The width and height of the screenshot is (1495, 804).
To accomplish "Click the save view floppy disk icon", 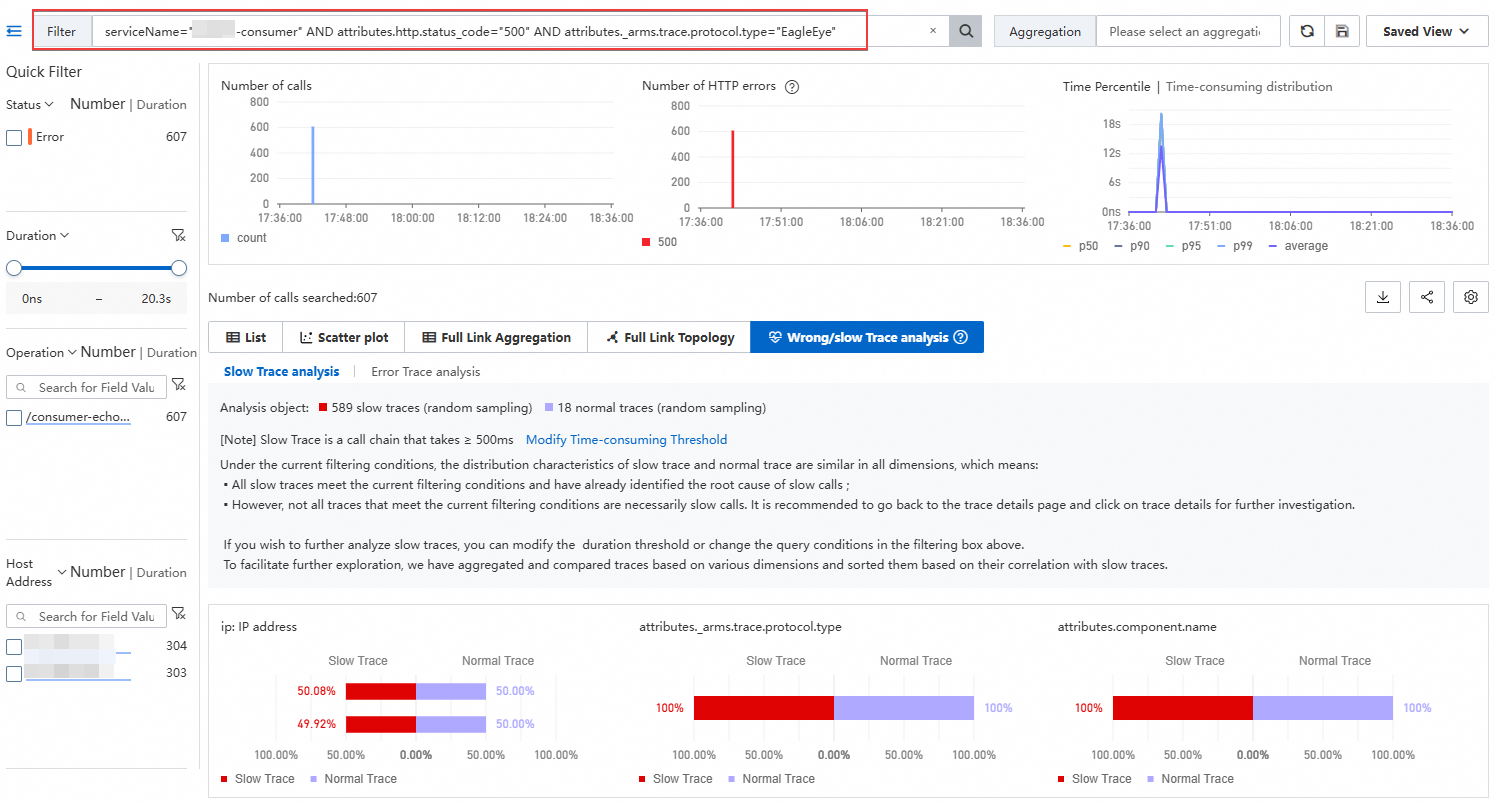I will 1341,31.
